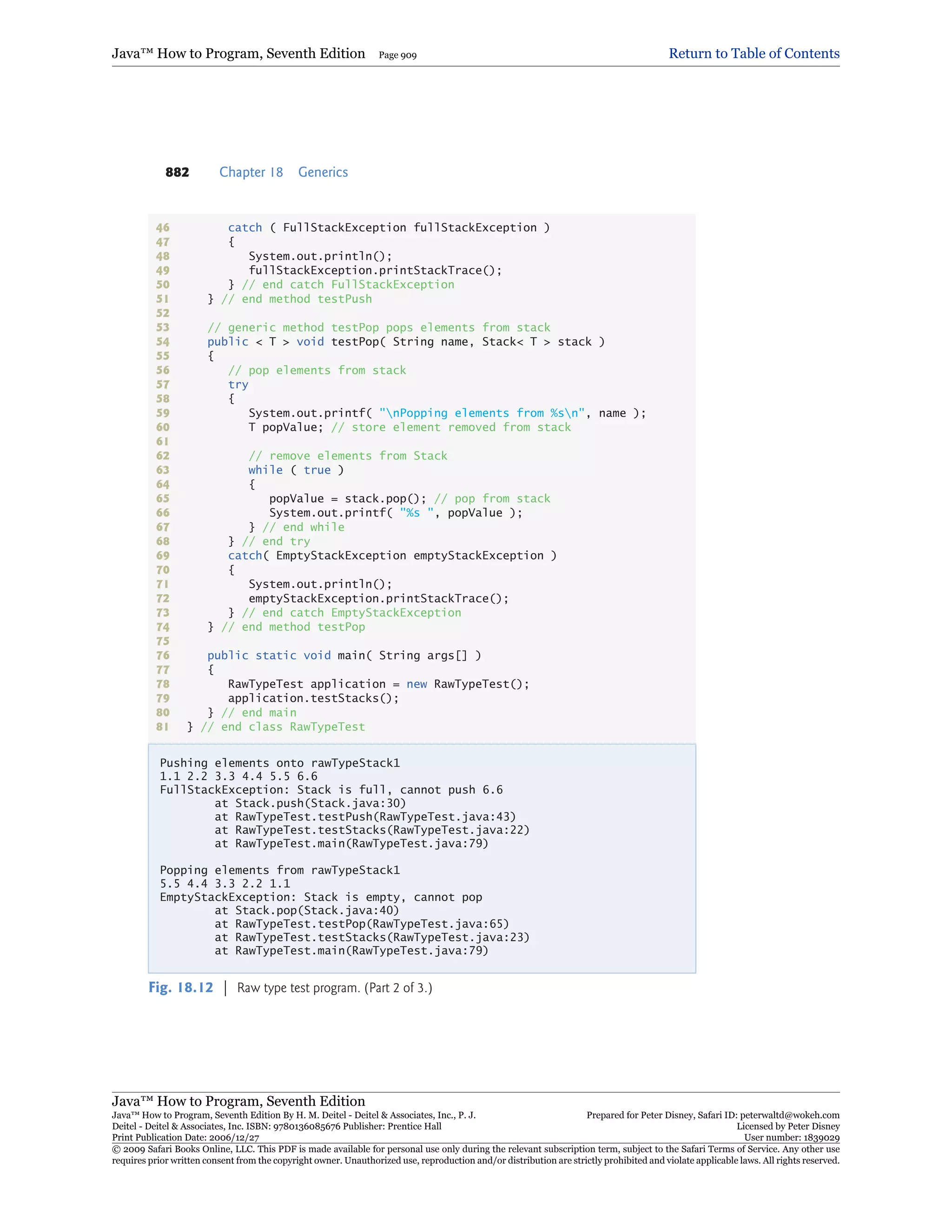Click the Java How to Program header title

[x=238, y=53]
